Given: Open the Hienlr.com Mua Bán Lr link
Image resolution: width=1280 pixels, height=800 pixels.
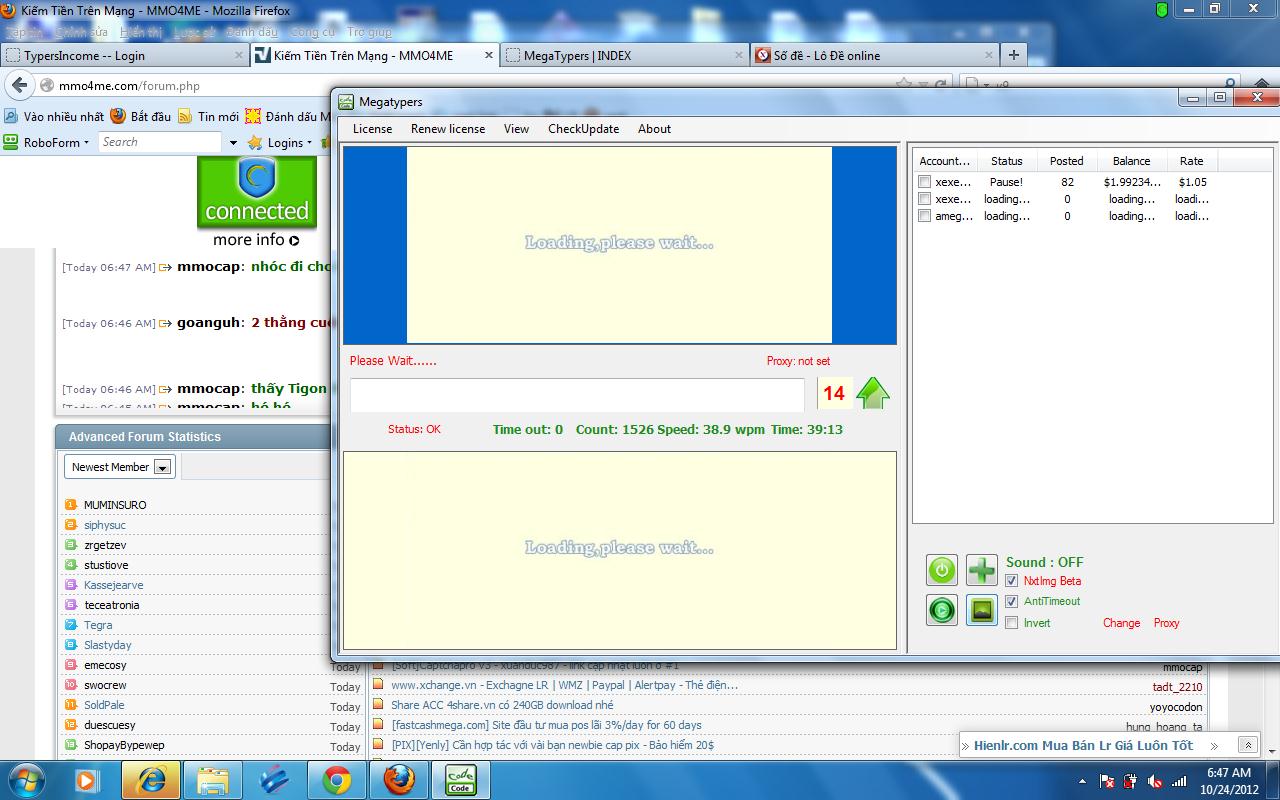Looking at the screenshot, I should (x=1083, y=745).
